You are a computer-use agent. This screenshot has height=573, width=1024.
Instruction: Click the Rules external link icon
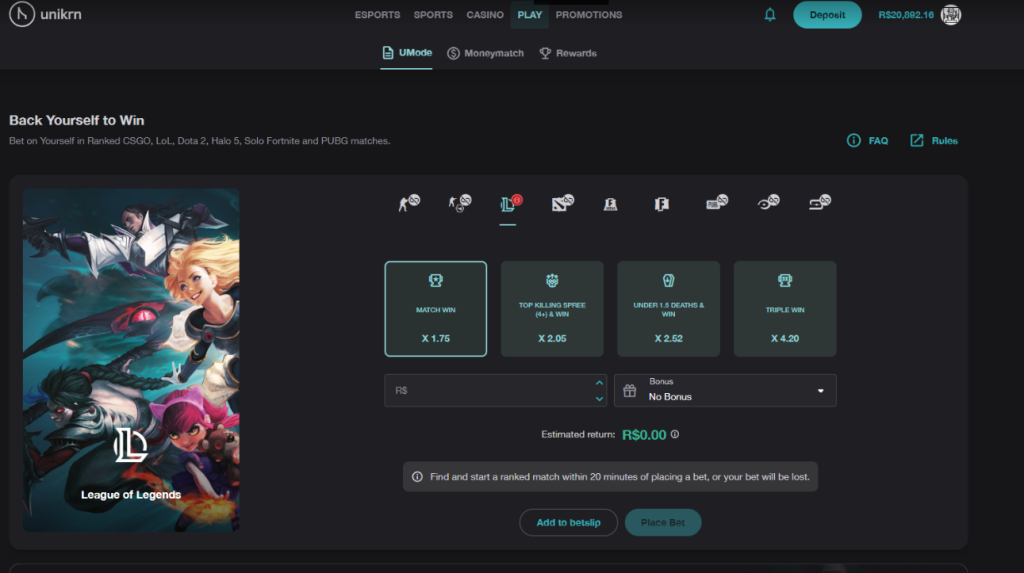917,140
